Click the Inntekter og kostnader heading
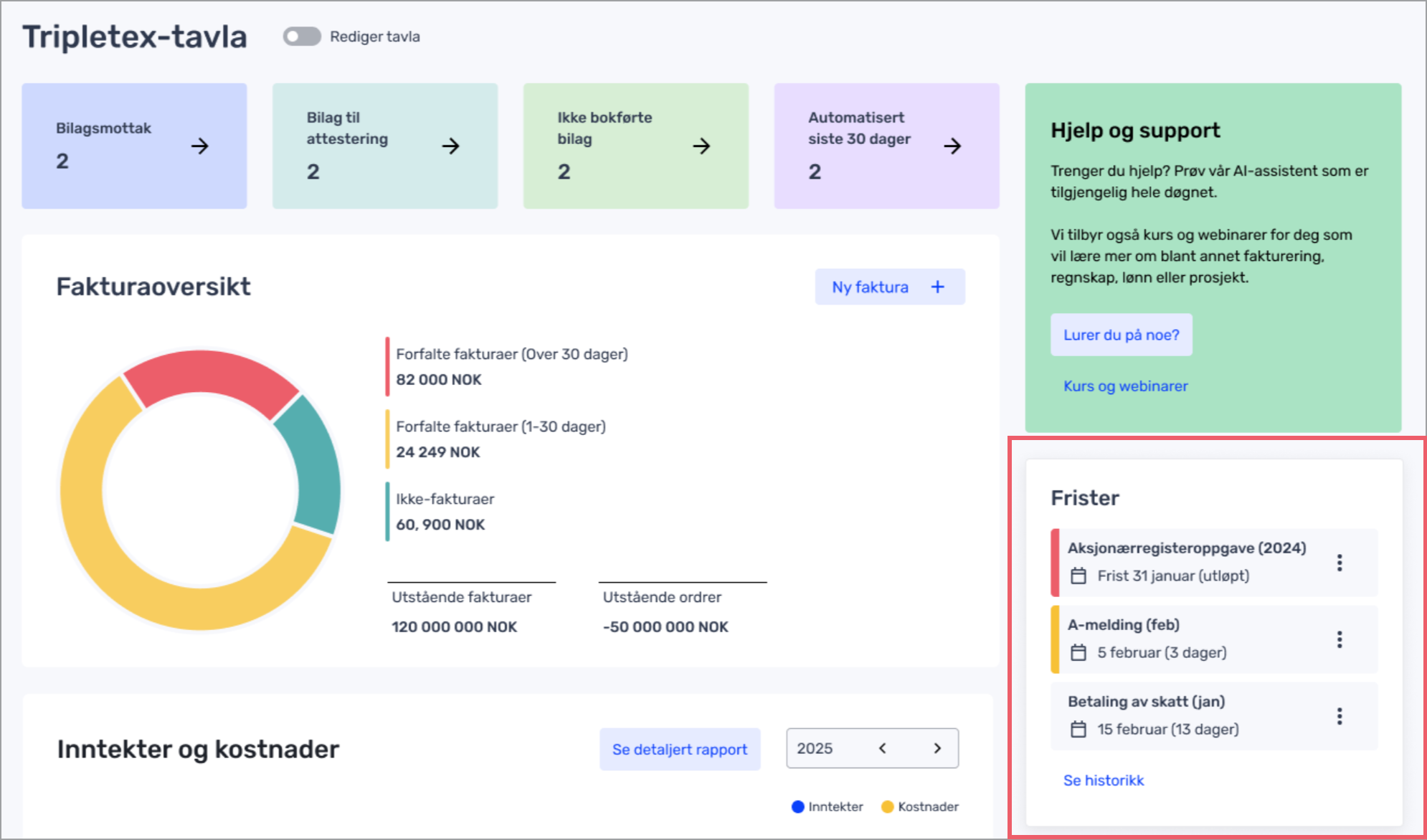This screenshot has height=840, width=1427. [x=198, y=750]
